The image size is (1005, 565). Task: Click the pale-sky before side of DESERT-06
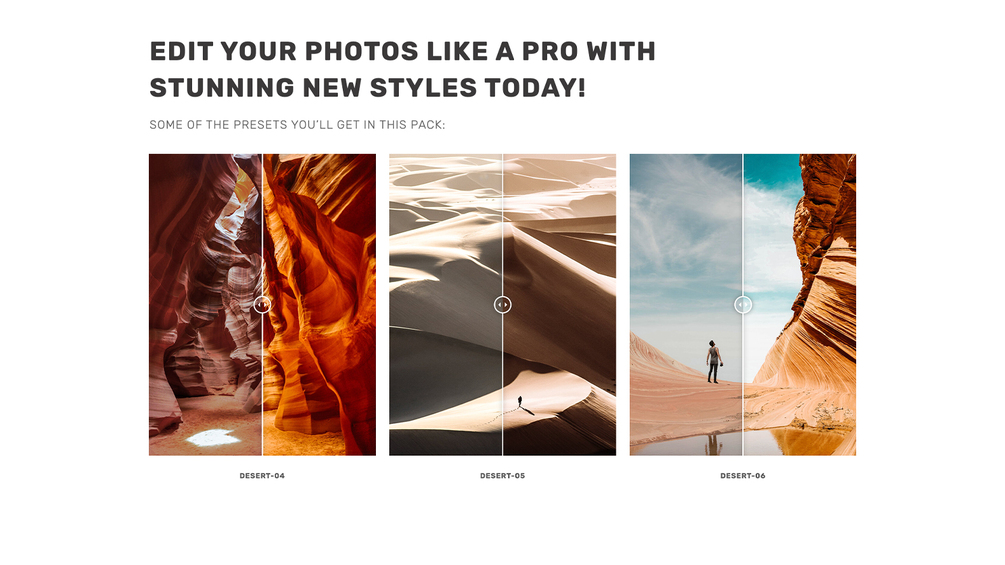pos(686,243)
